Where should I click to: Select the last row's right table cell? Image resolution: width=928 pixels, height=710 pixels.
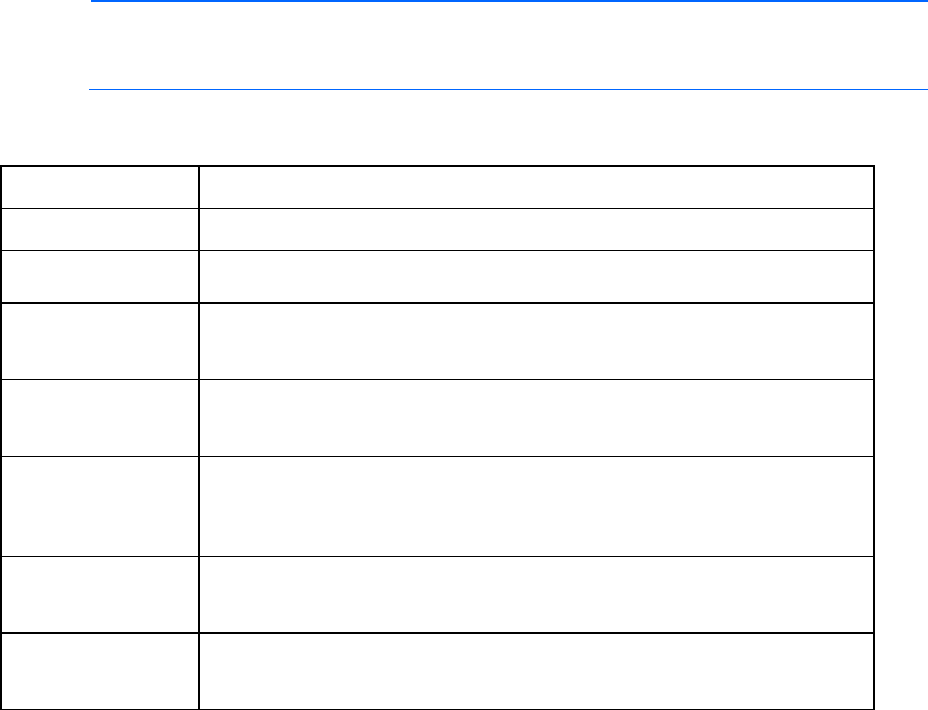(x=536, y=670)
